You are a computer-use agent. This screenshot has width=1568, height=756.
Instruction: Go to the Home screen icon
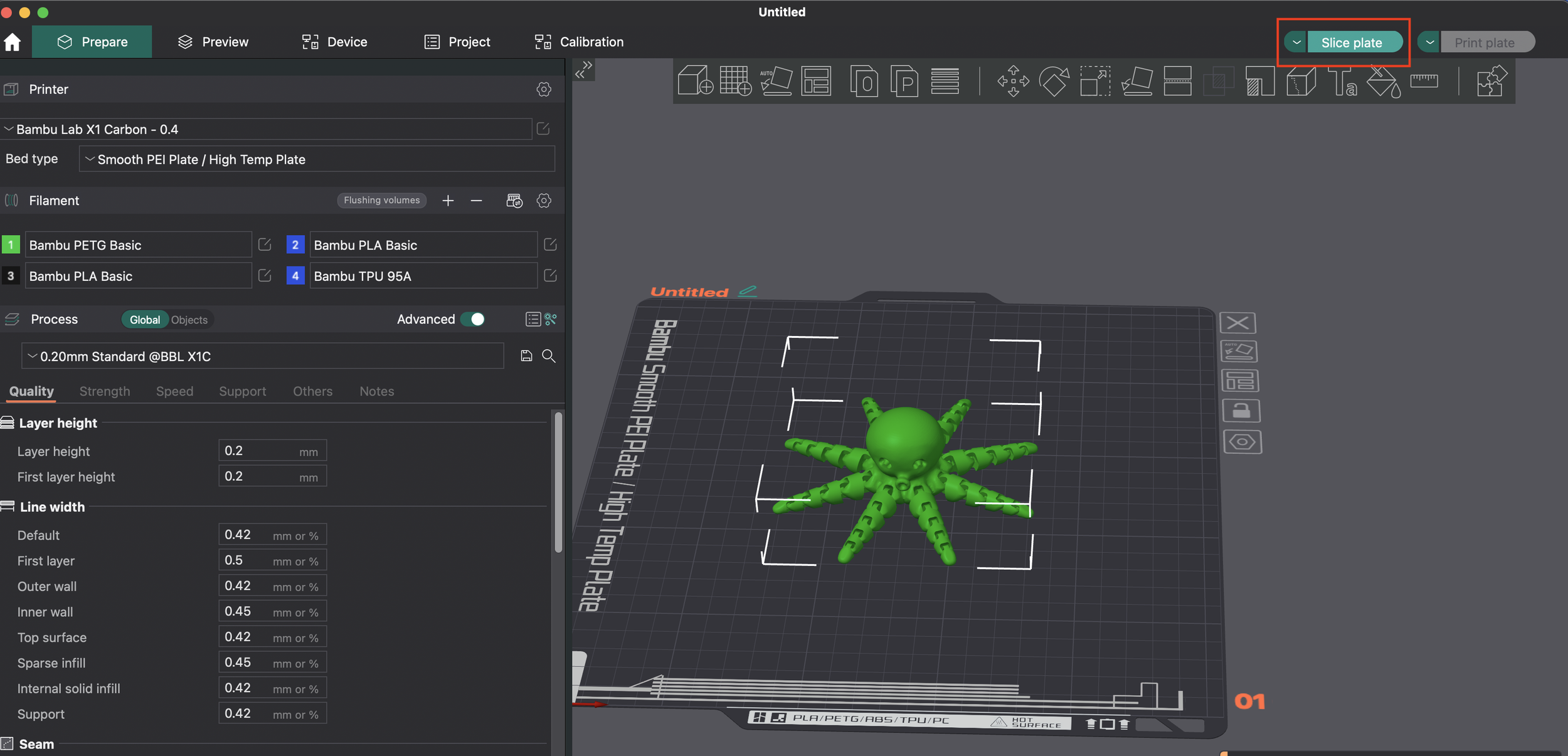coord(13,42)
